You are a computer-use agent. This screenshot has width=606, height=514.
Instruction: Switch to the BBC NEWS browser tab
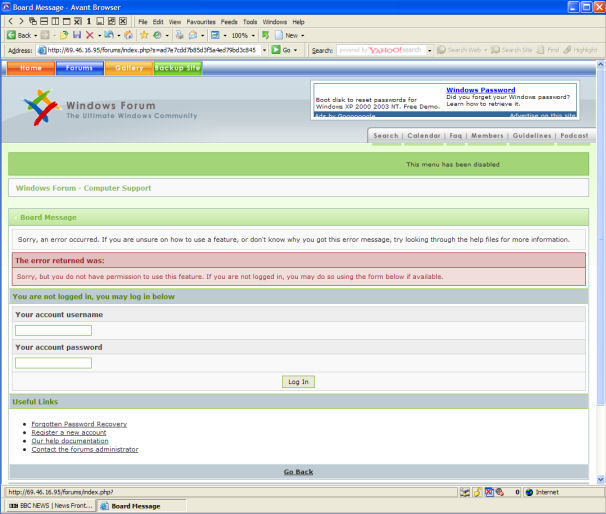point(51,505)
